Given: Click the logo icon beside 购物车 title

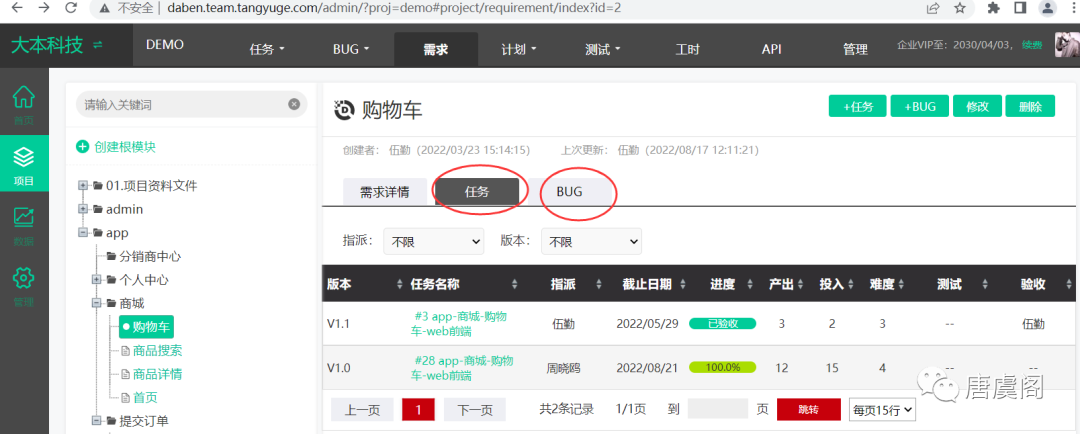Looking at the screenshot, I should click(344, 110).
